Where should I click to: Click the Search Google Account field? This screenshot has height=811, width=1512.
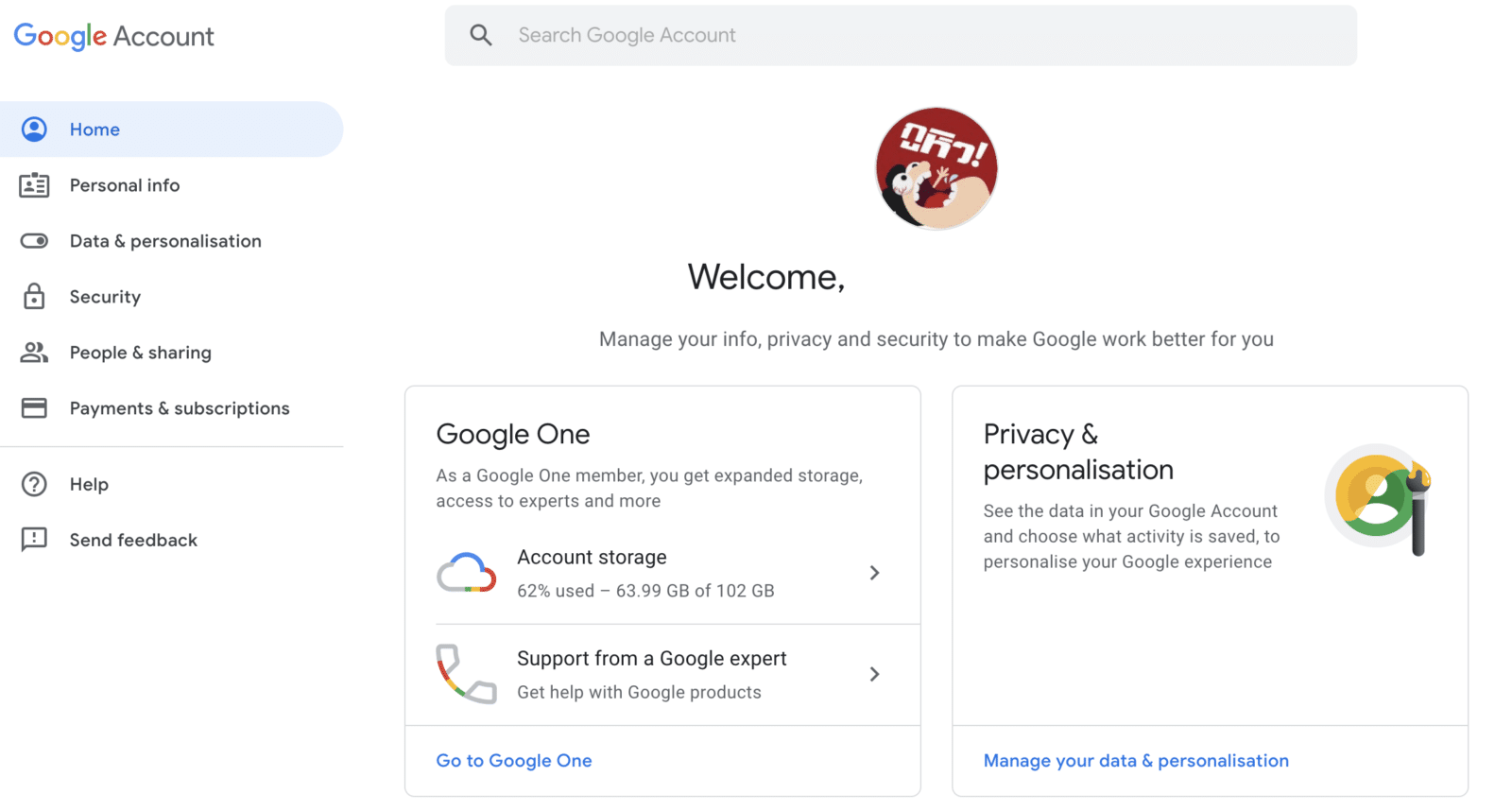[898, 35]
